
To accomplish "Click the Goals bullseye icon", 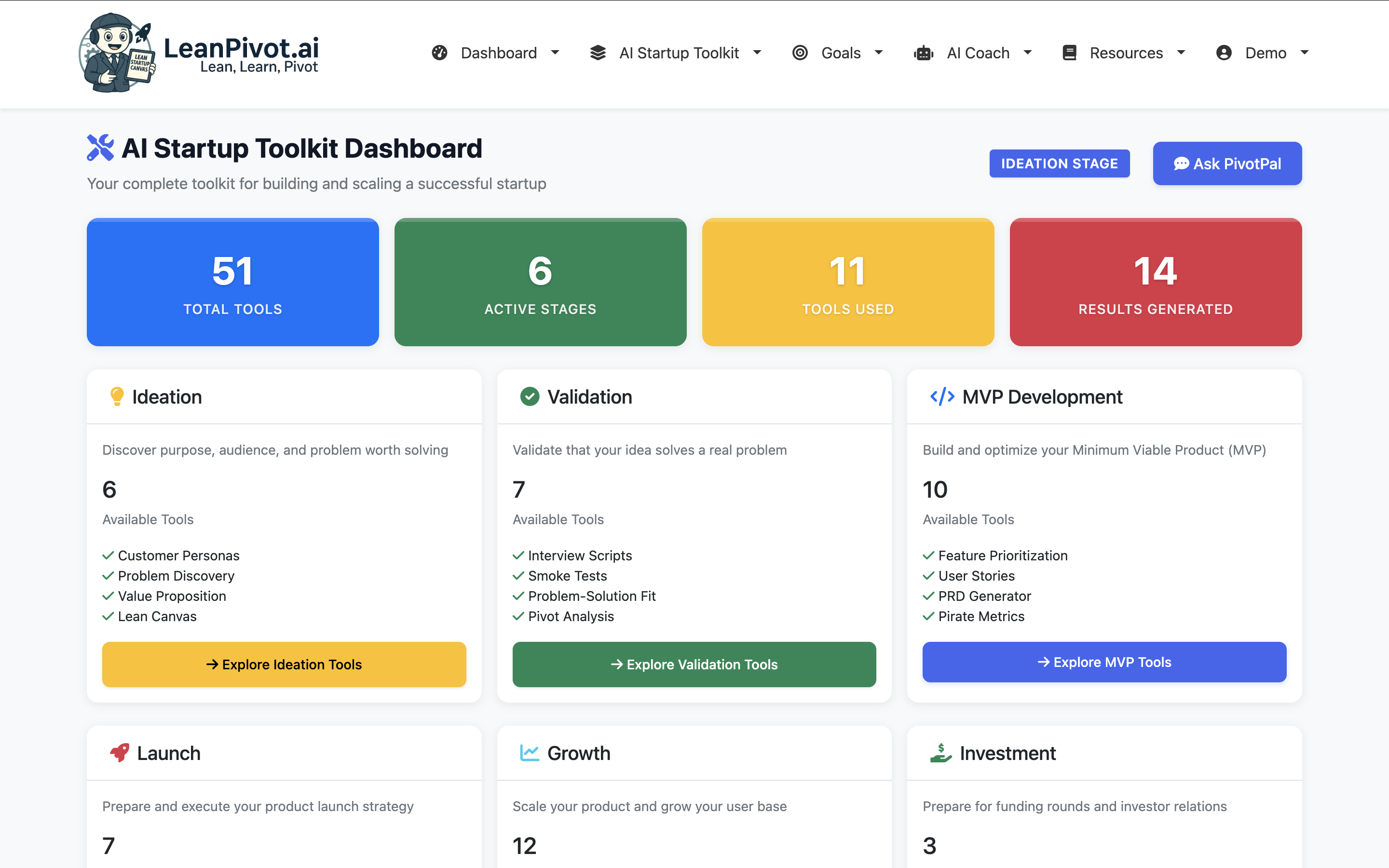I will click(x=800, y=53).
